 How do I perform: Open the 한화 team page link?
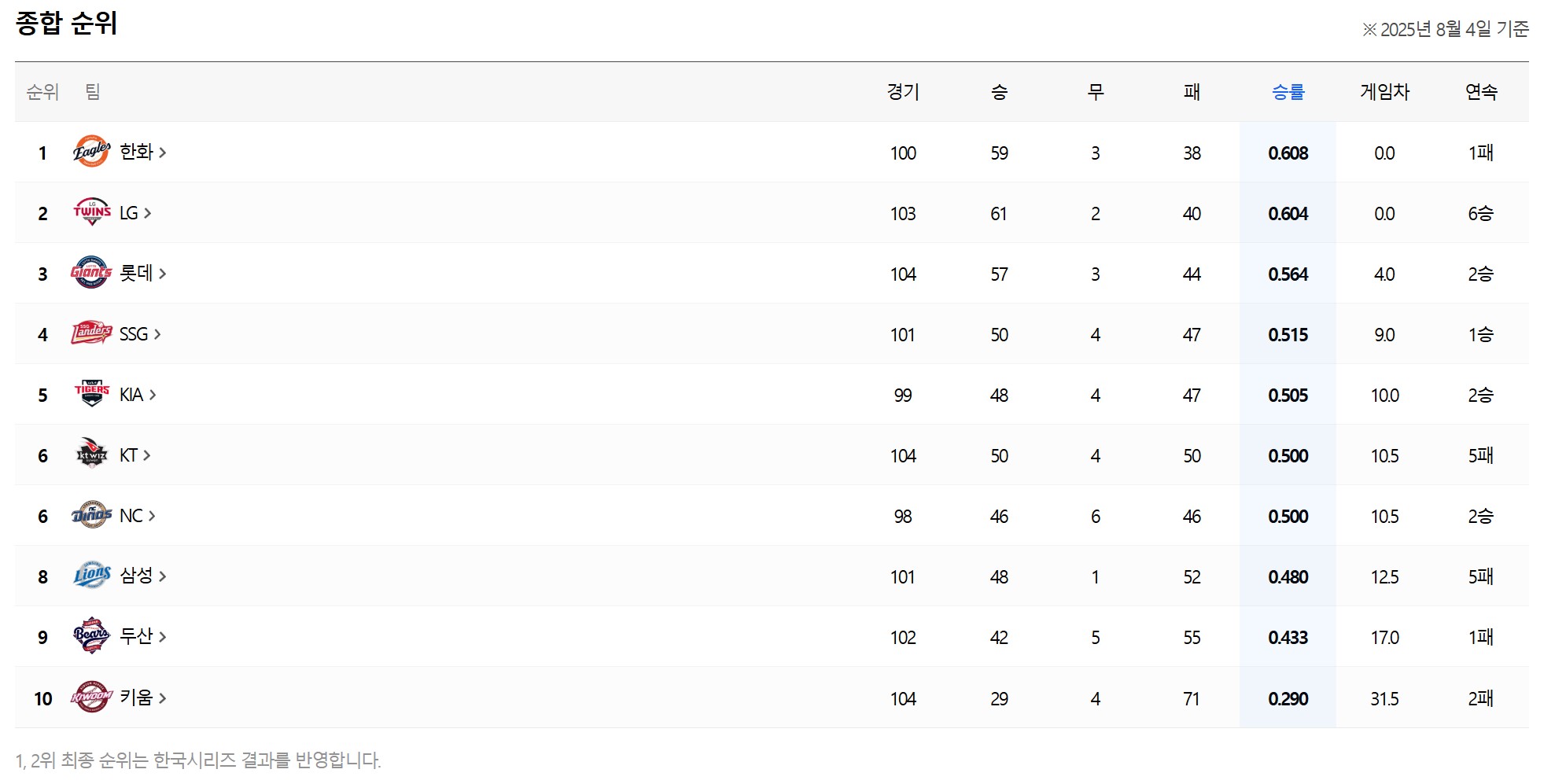click(136, 152)
